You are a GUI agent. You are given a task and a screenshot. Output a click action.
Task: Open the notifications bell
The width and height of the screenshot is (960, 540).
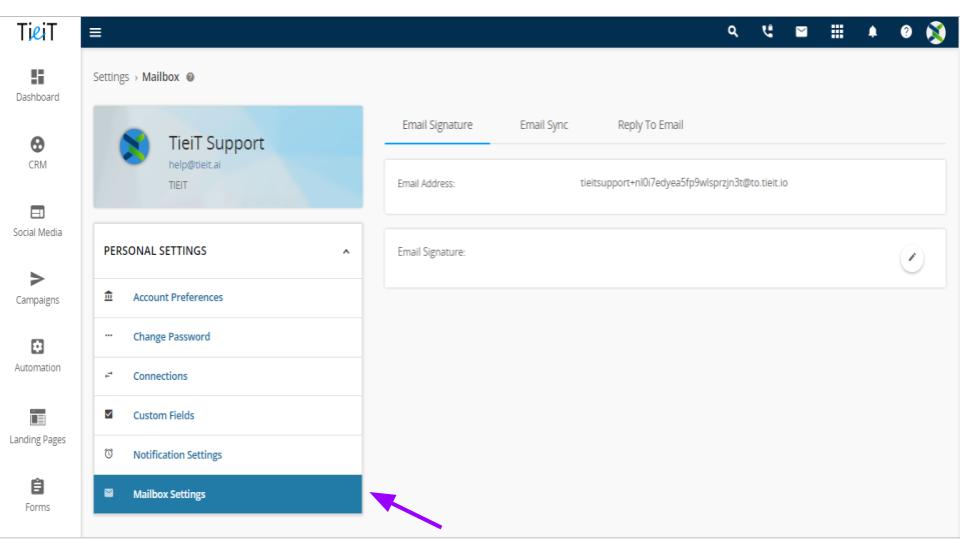pos(872,32)
